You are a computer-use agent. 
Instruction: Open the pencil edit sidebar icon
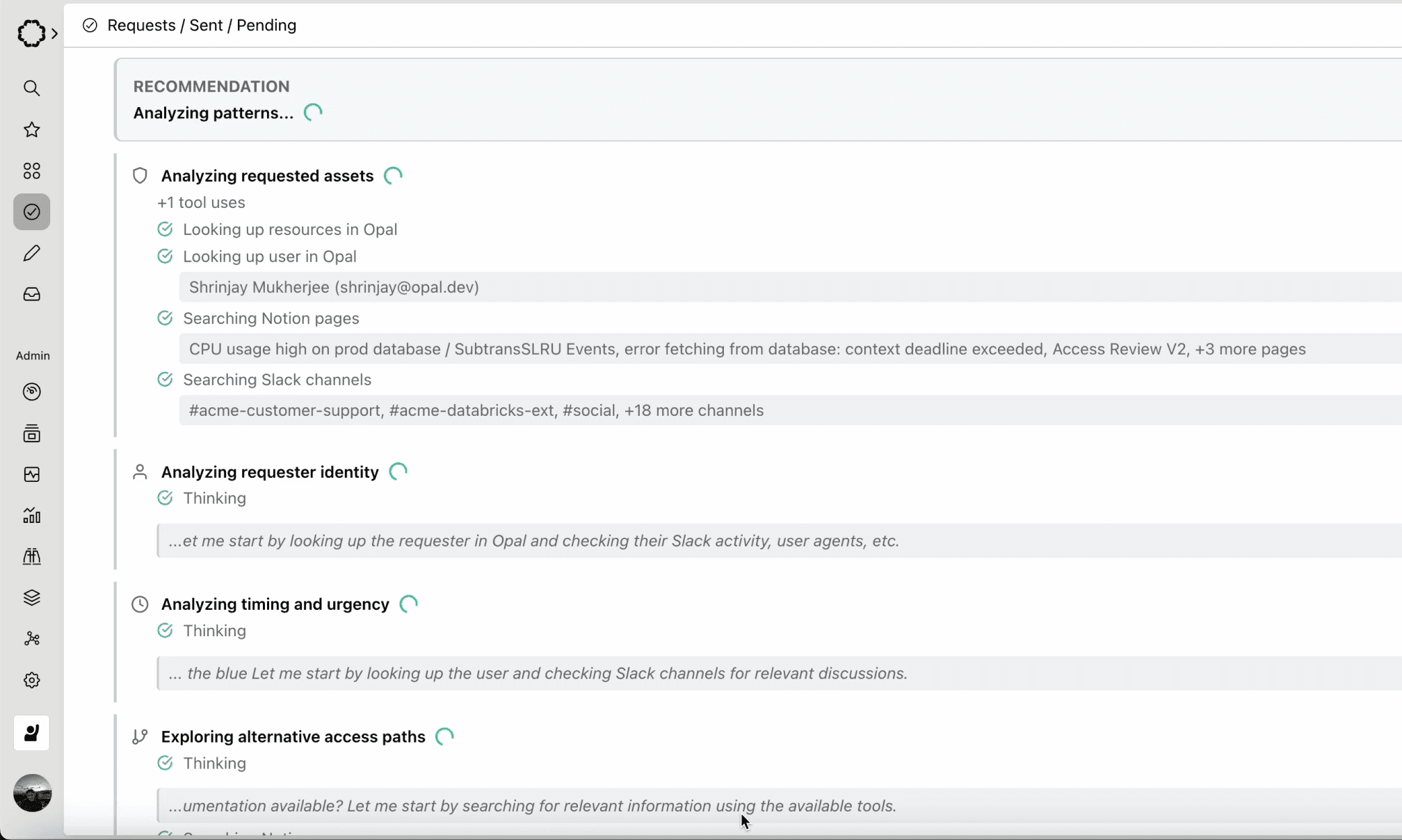pyautogui.click(x=31, y=253)
